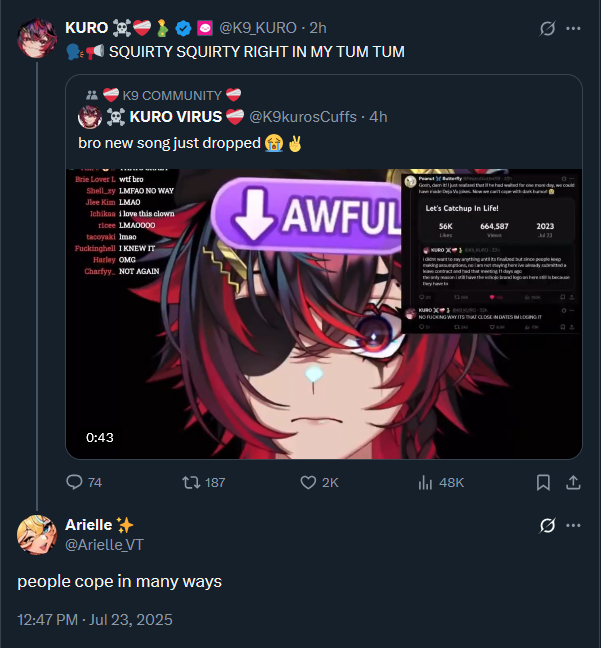Image resolution: width=601 pixels, height=648 pixels.
Task: View analytics bar icon showing 48K
Action: (425, 482)
